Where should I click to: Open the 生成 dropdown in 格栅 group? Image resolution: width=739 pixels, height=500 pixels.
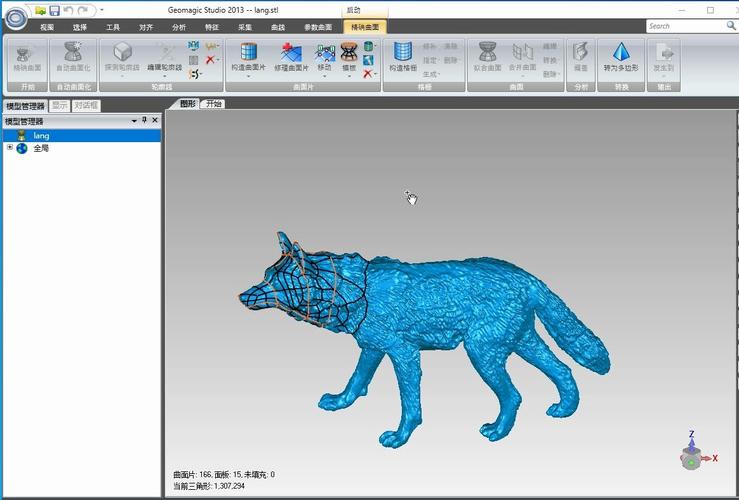pyautogui.click(x=431, y=74)
